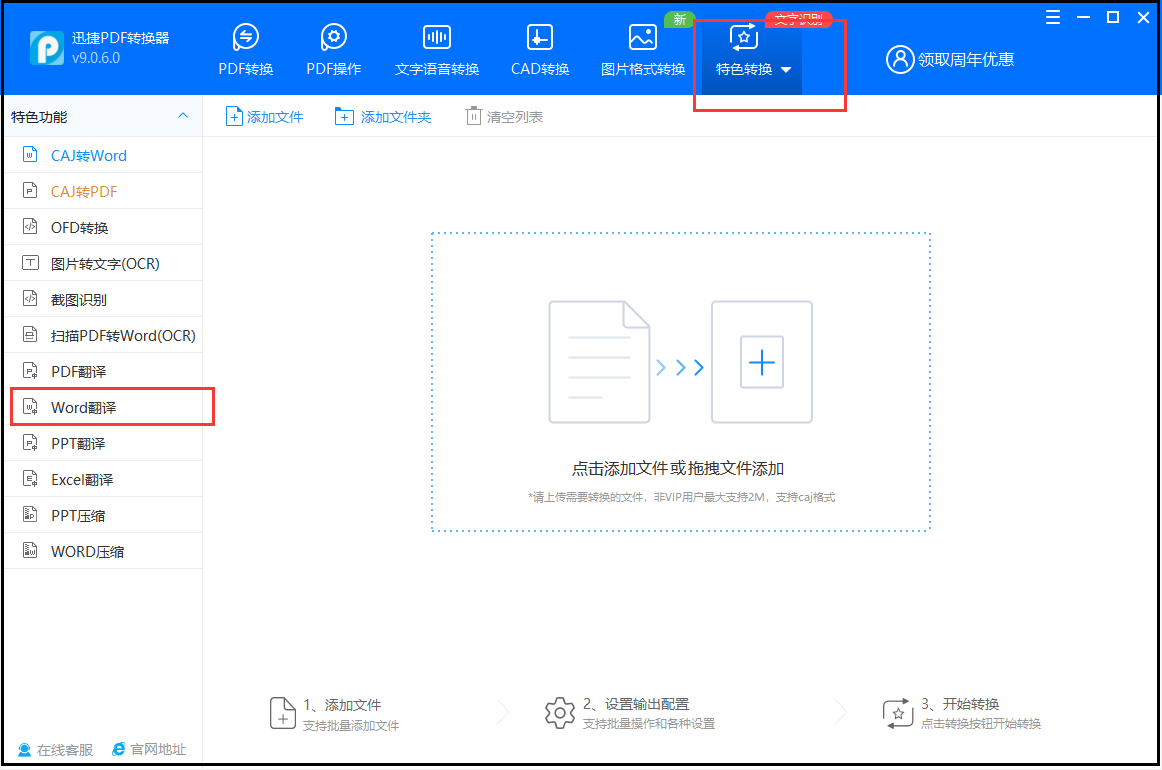This screenshot has width=1162, height=770.
Task: Open the CAD转换 section
Action: click(x=540, y=50)
